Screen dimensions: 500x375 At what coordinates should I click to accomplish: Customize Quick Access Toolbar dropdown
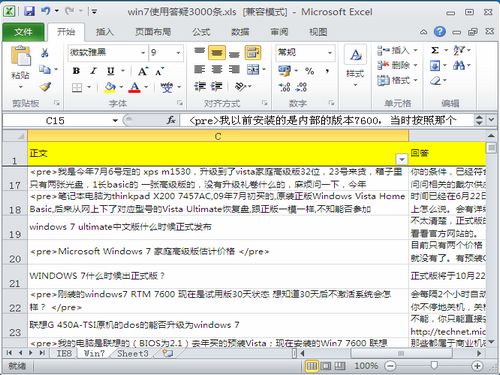click(94, 12)
